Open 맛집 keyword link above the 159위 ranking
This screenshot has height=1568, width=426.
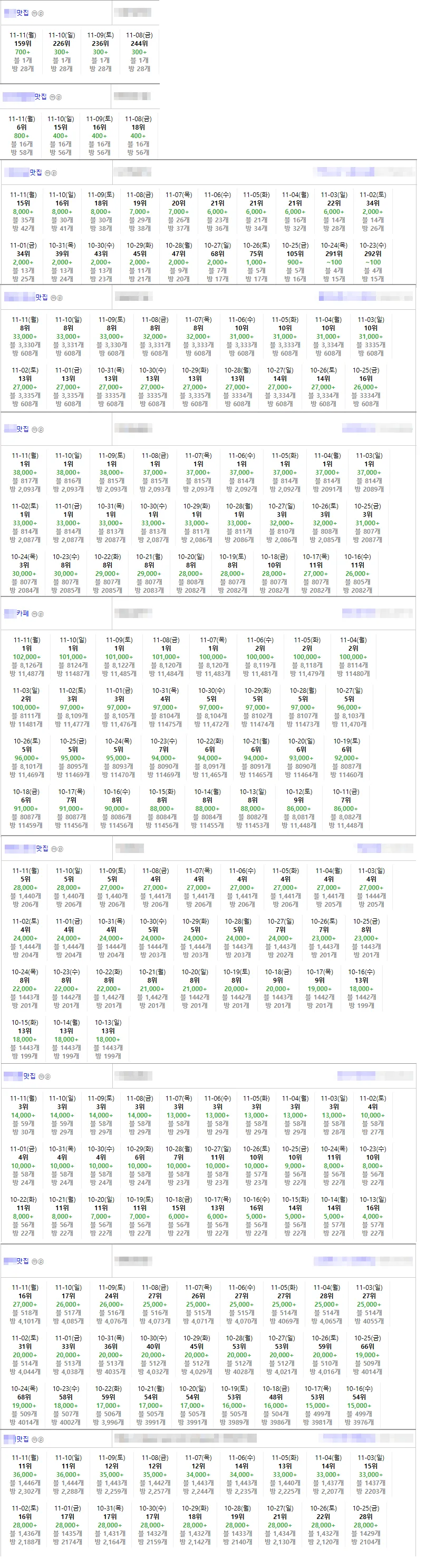pos(23,13)
